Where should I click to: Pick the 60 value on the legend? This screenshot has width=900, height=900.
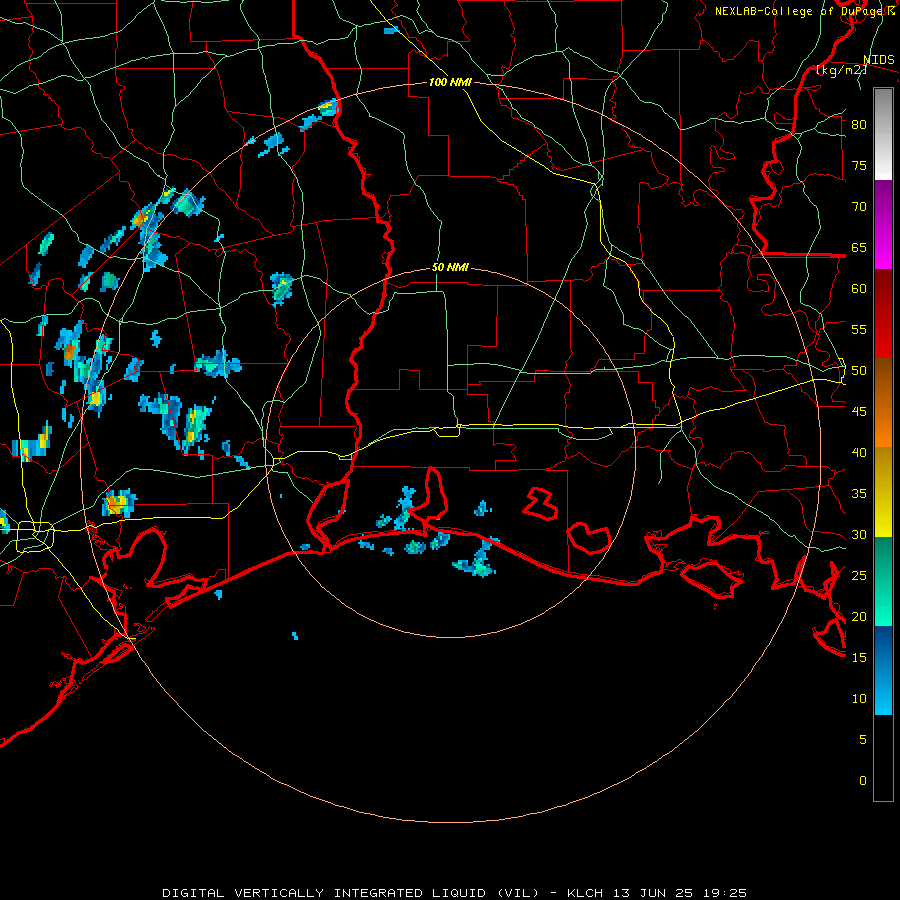click(x=859, y=289)
